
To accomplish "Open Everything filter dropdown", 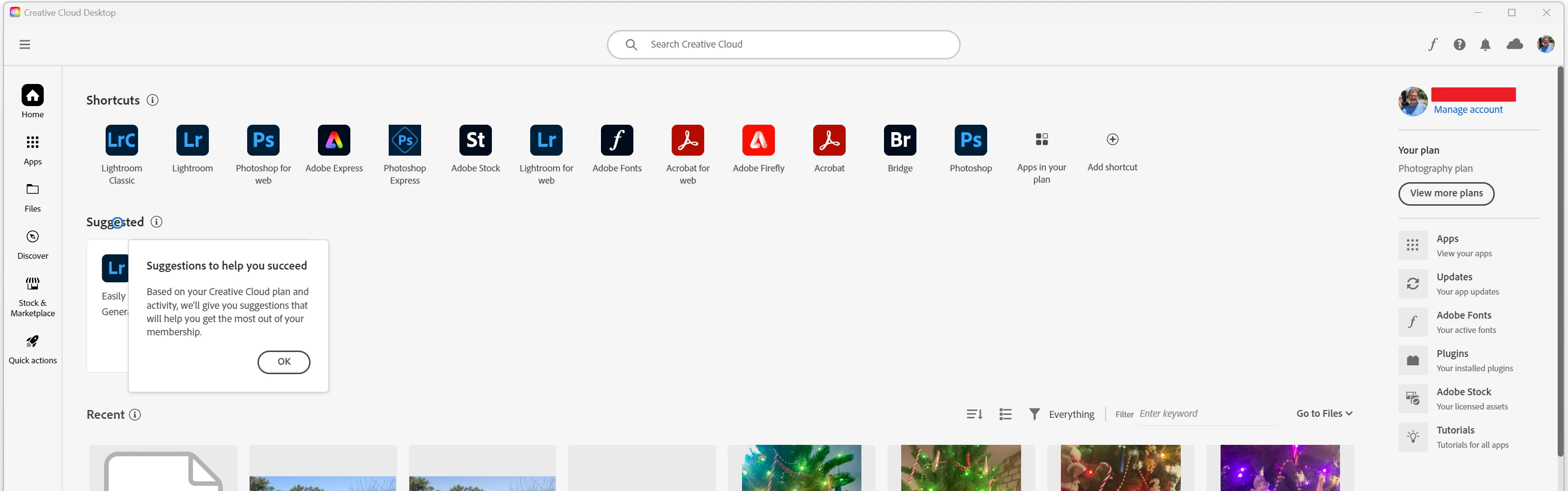I will pyautogui.click(x=1062, y=414).
